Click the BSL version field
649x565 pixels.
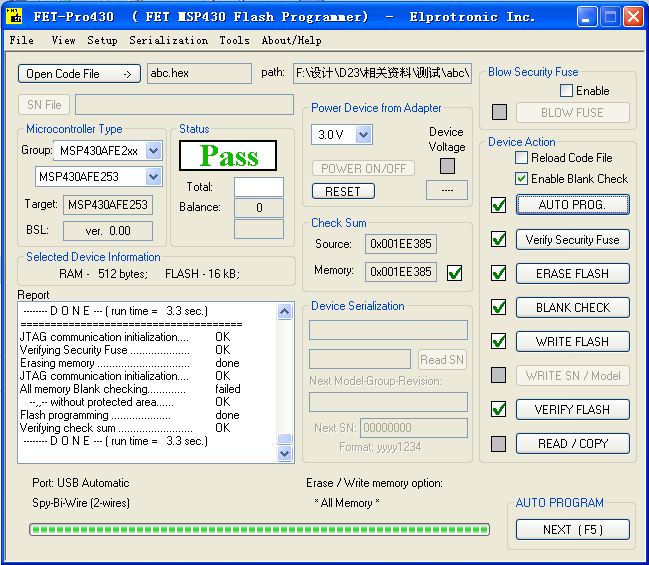pos(108,231)
